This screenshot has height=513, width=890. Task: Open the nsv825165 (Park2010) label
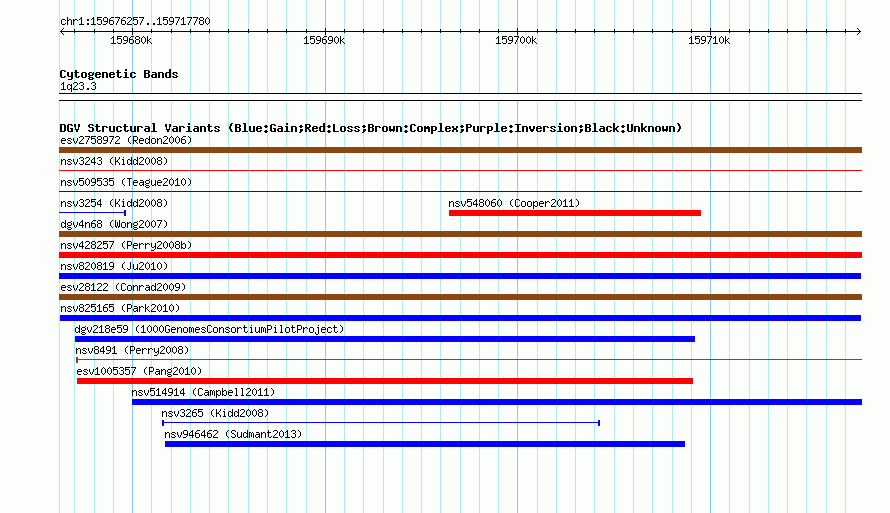(x=120, y=308)
